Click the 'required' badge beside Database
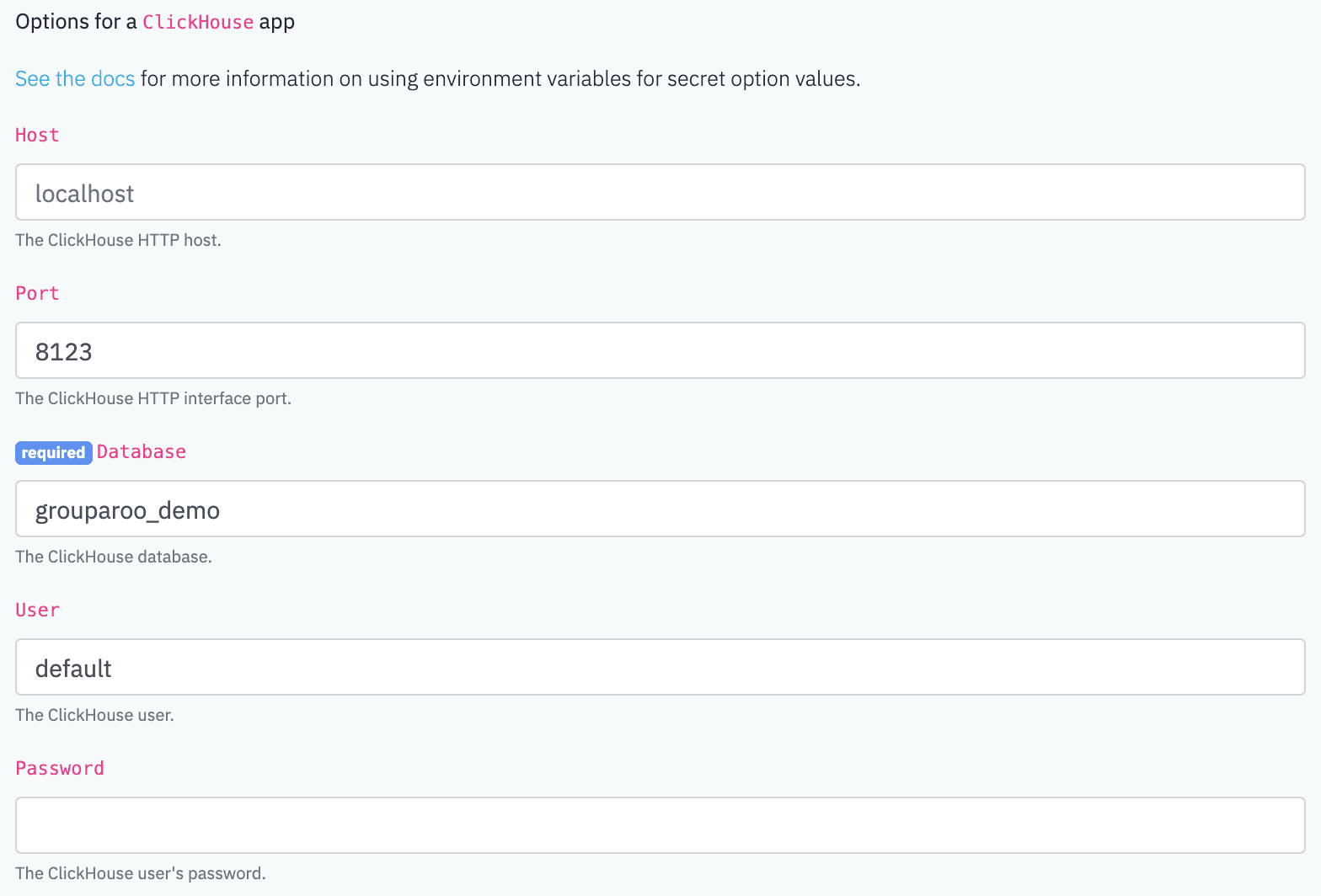The width and height of the screenshot is (1321, 896). 54,453
